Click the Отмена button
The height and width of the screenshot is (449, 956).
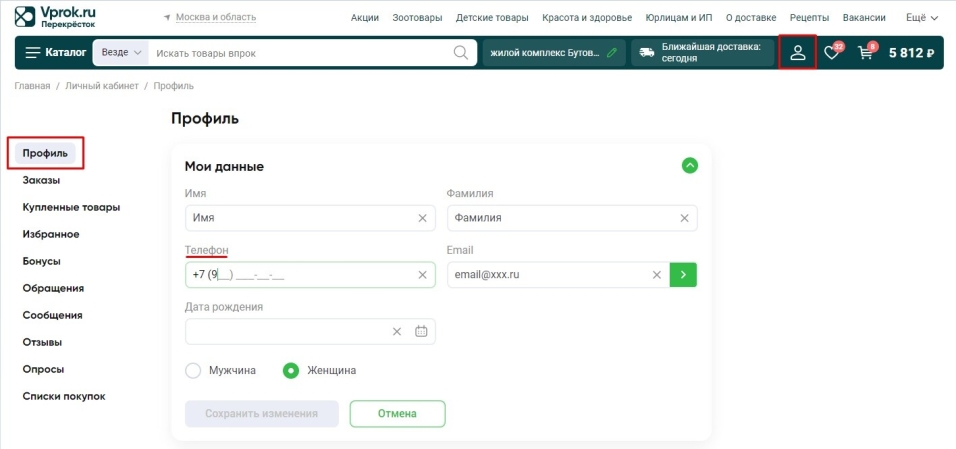tap(397, 413)
